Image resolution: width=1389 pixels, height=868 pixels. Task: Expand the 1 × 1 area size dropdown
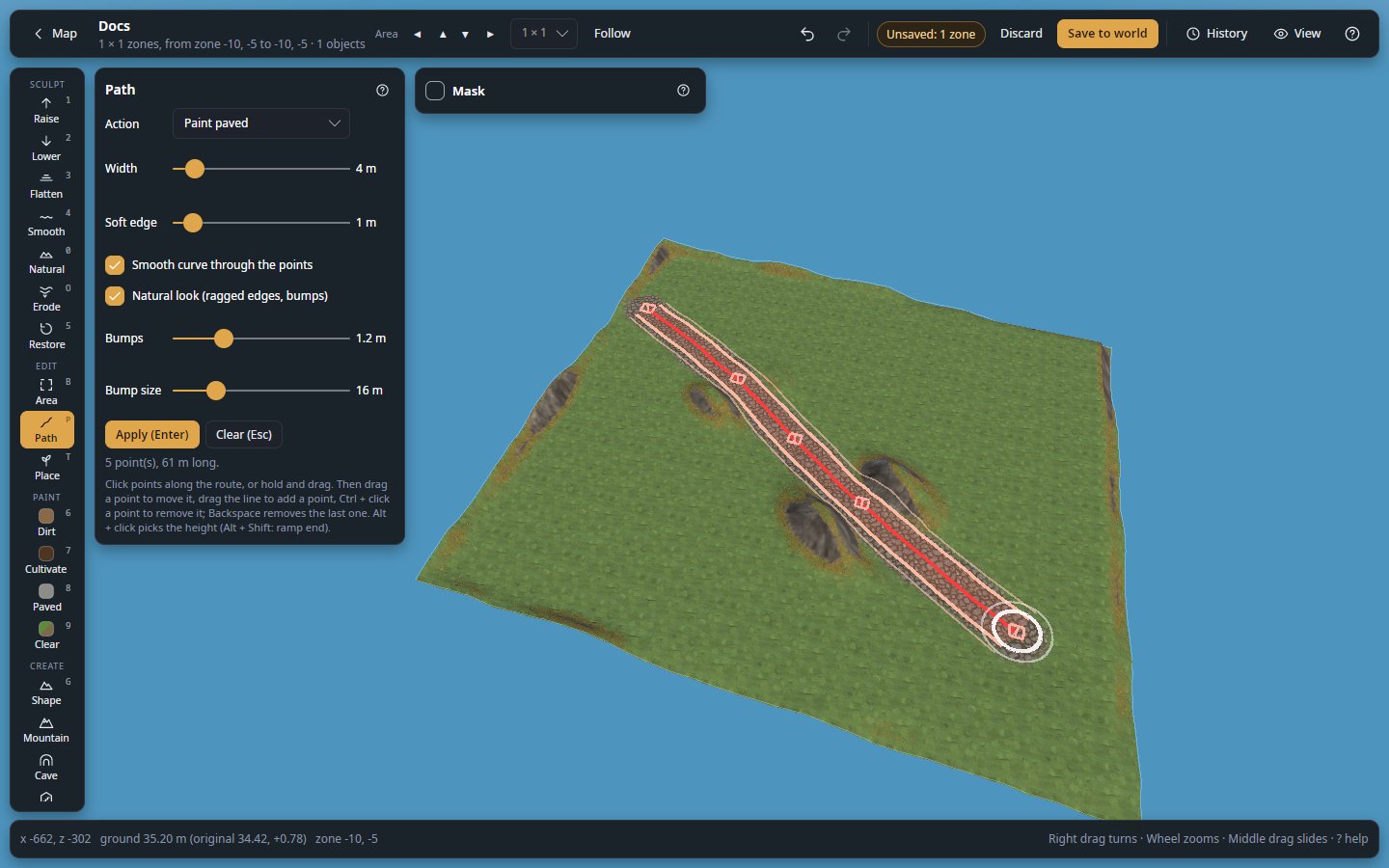pos(544,34)
